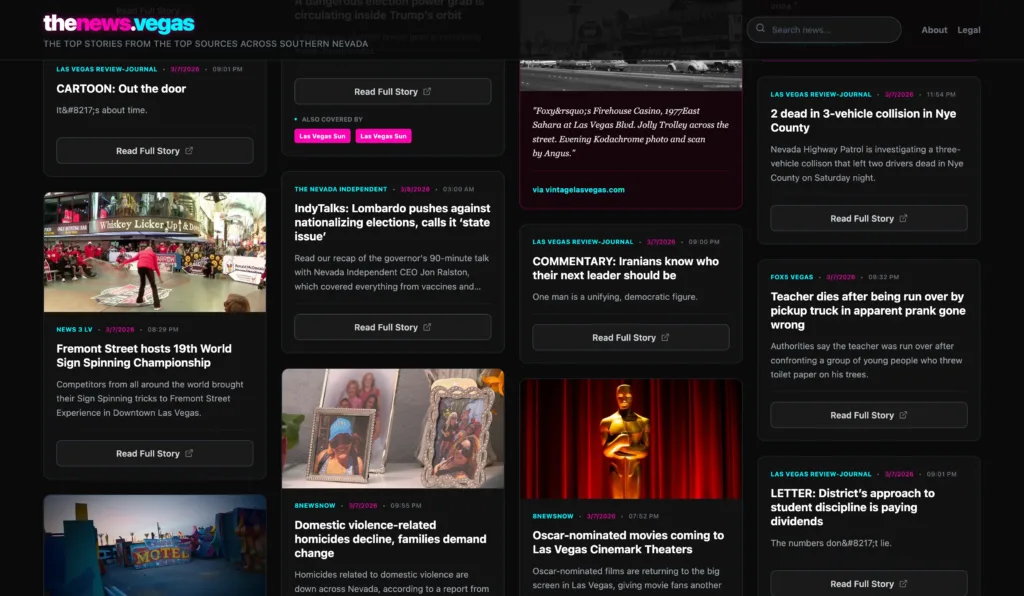Viewport: 1024px width, 596px height.
Task: Click the search magnifying glass icon
Action: 763,29
